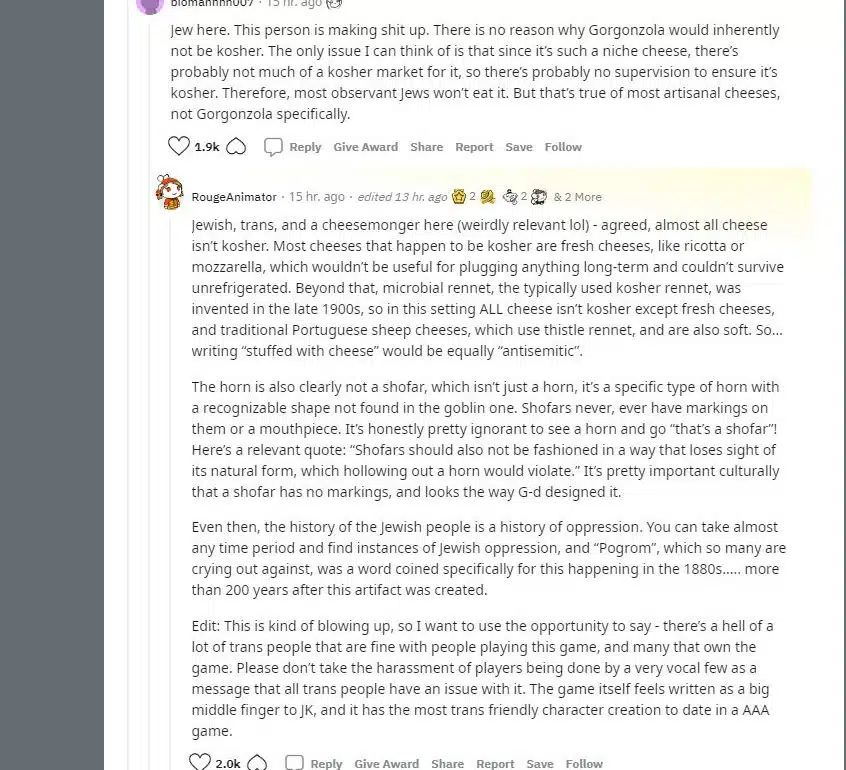Reply to the Gorgonzola kosher comment
Image resolution: width=846 pixels, height=770 pixels.
point(305,147)
